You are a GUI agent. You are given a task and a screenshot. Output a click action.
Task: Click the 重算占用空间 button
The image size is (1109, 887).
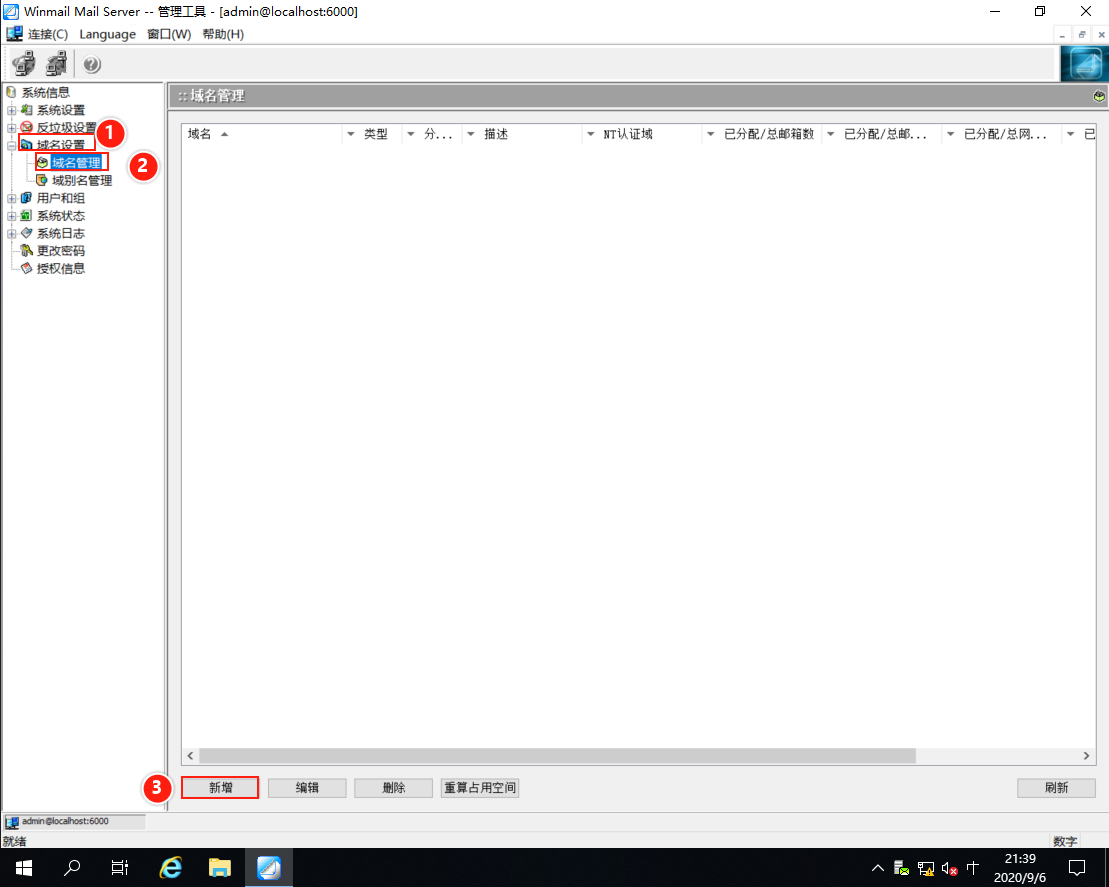pos(480,788)
